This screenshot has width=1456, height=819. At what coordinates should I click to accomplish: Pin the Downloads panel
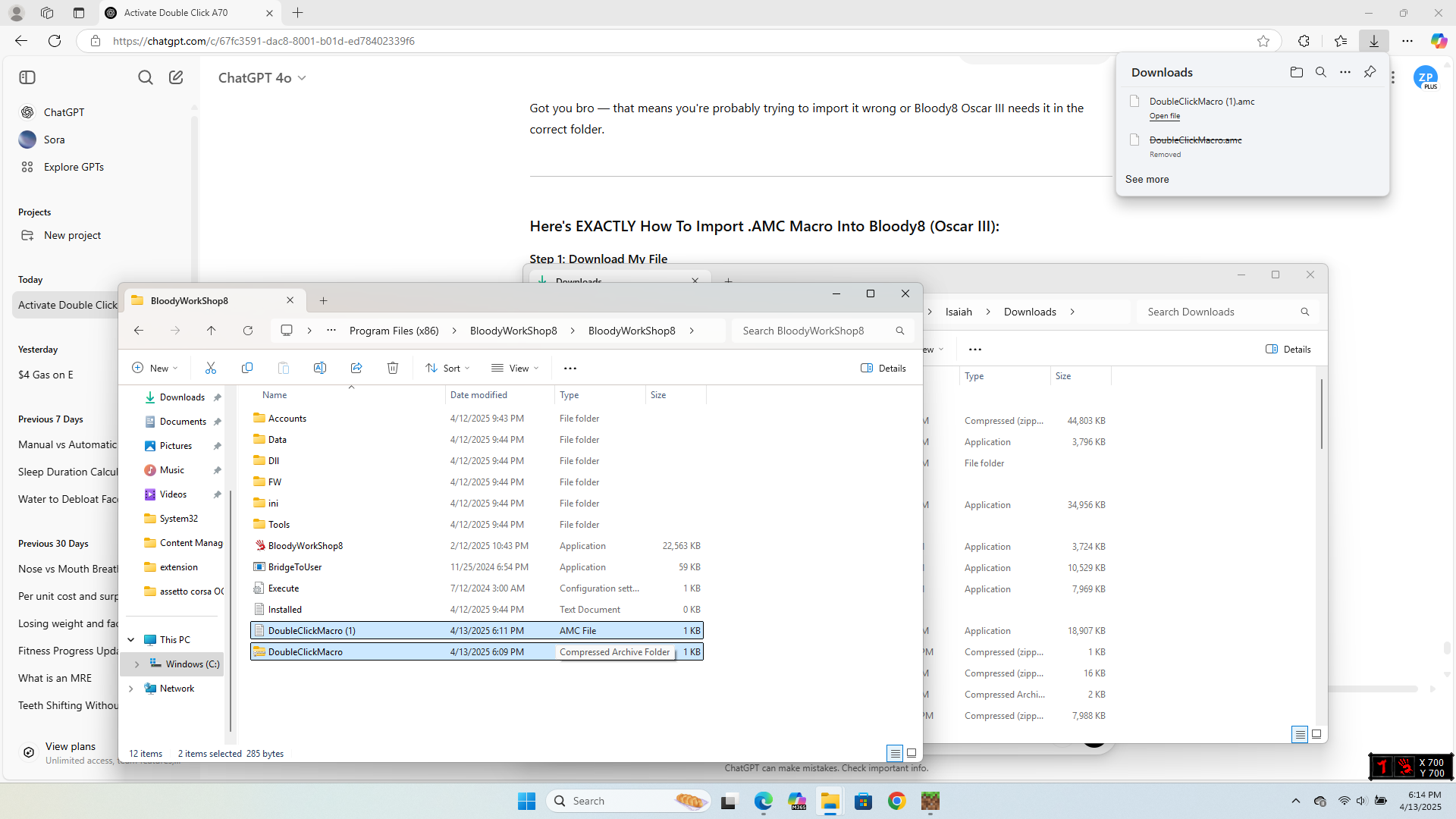[1370, 72]
